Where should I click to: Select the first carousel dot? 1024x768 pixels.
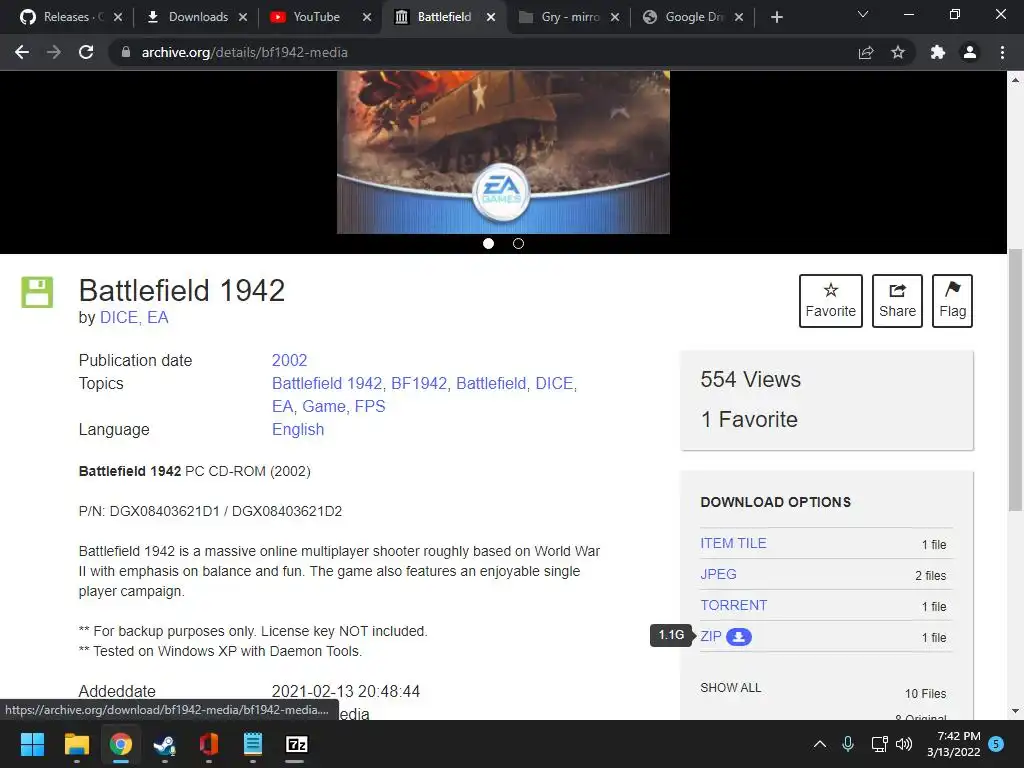[488, 244]
